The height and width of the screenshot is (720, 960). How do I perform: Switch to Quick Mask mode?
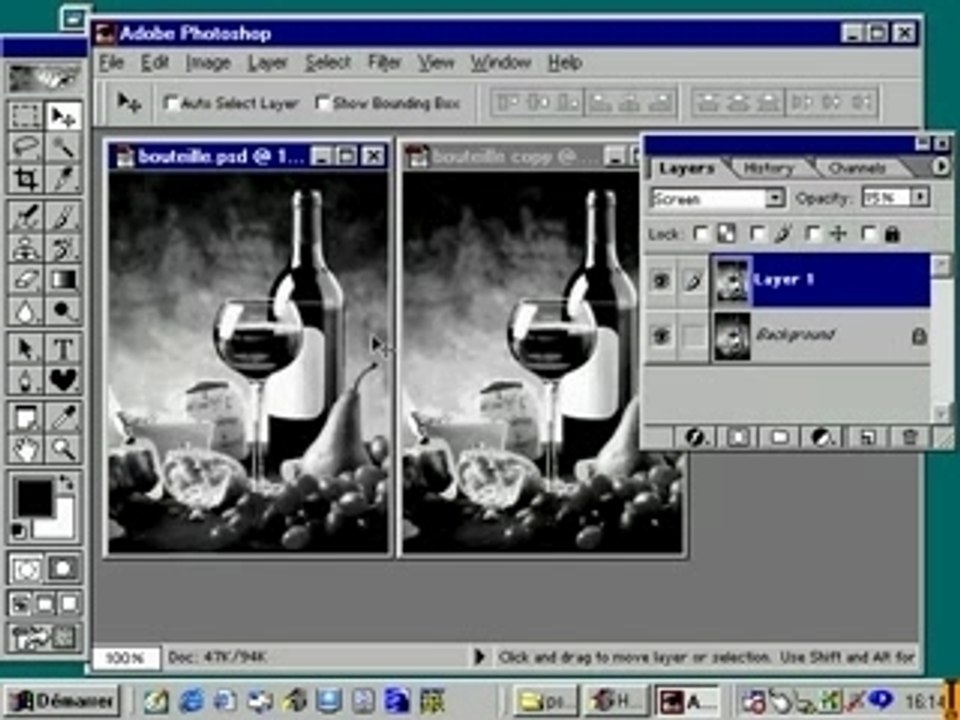[x=63, y=569]
